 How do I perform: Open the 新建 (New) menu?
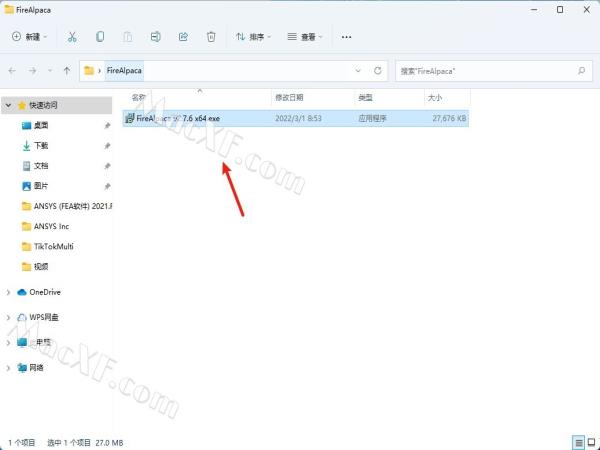click(x=29, y=37)
